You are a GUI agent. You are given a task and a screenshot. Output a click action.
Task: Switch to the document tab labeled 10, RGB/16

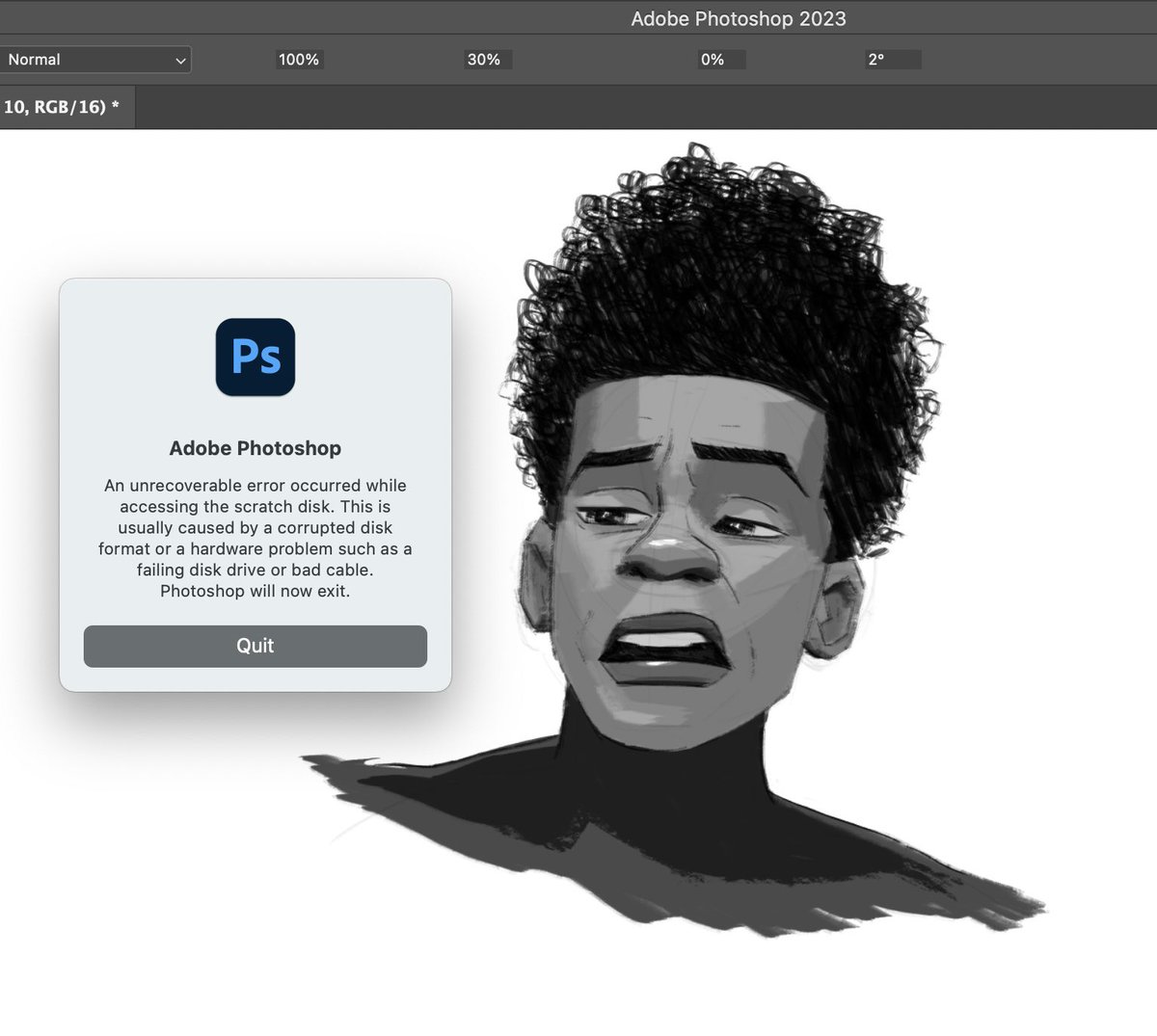(58, 107)
